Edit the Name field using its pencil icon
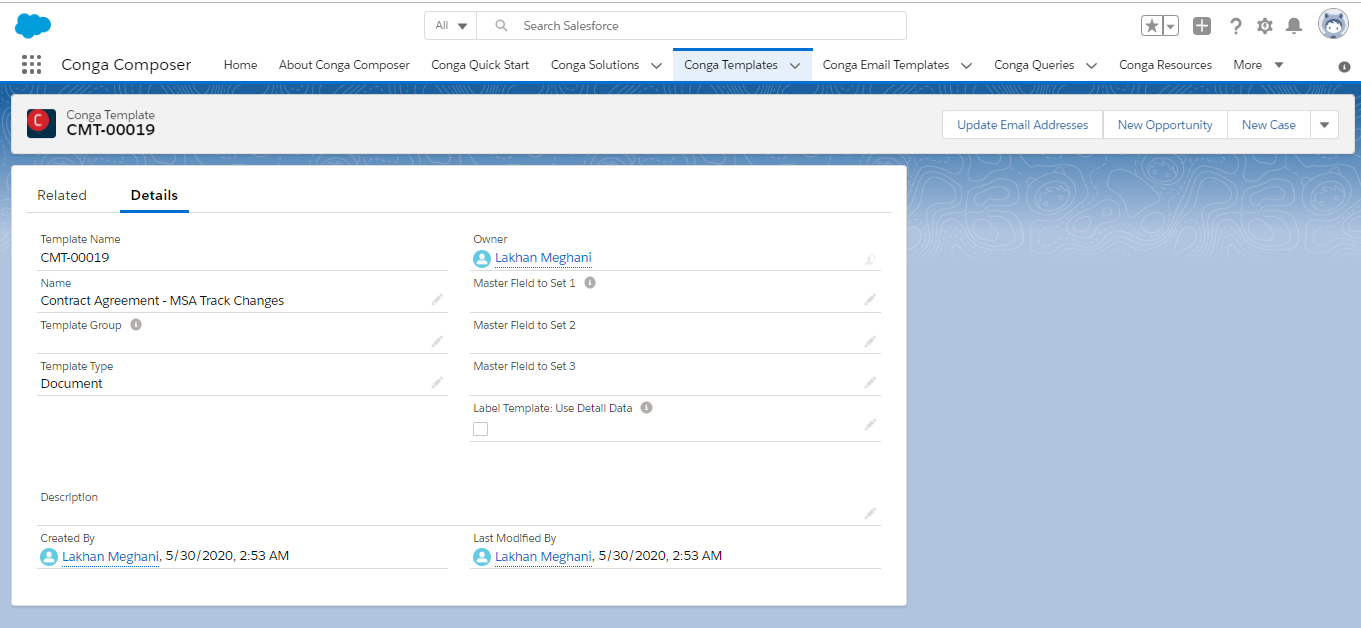Screen dimensions: 1361x628 [x=437, y=299]
